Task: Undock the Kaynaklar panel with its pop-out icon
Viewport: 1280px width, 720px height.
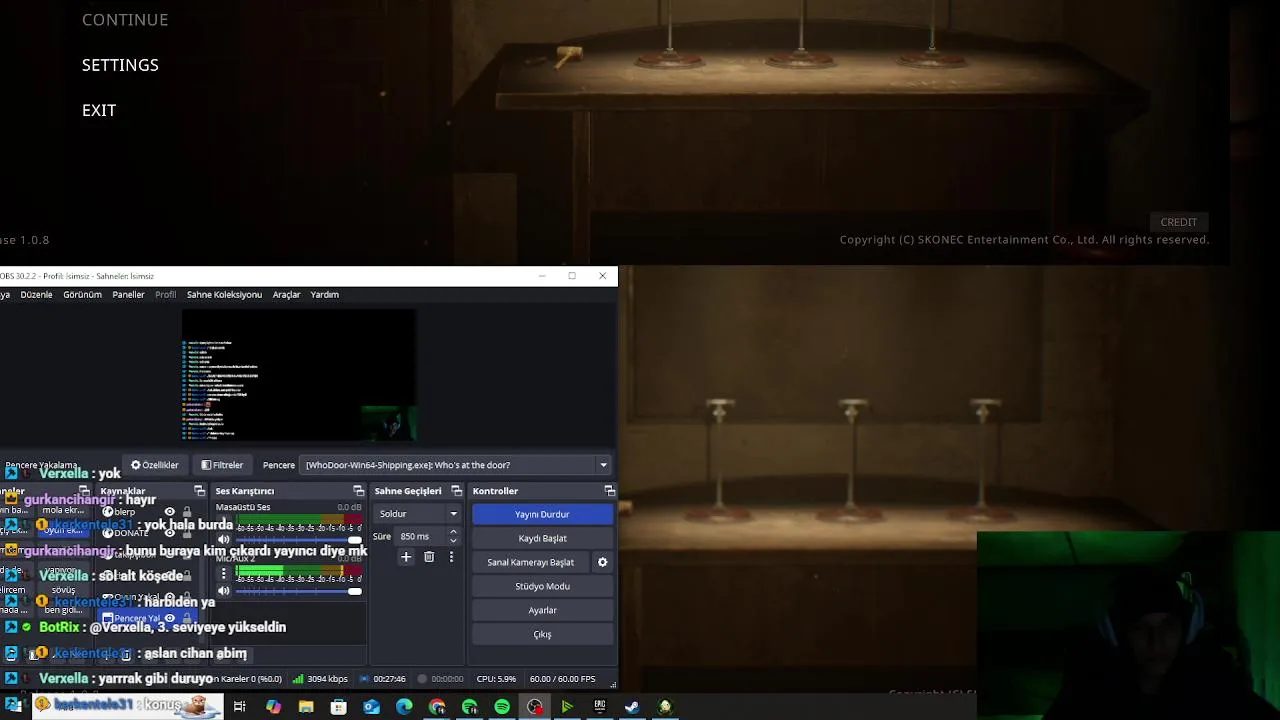Action: tap(199, 491)
